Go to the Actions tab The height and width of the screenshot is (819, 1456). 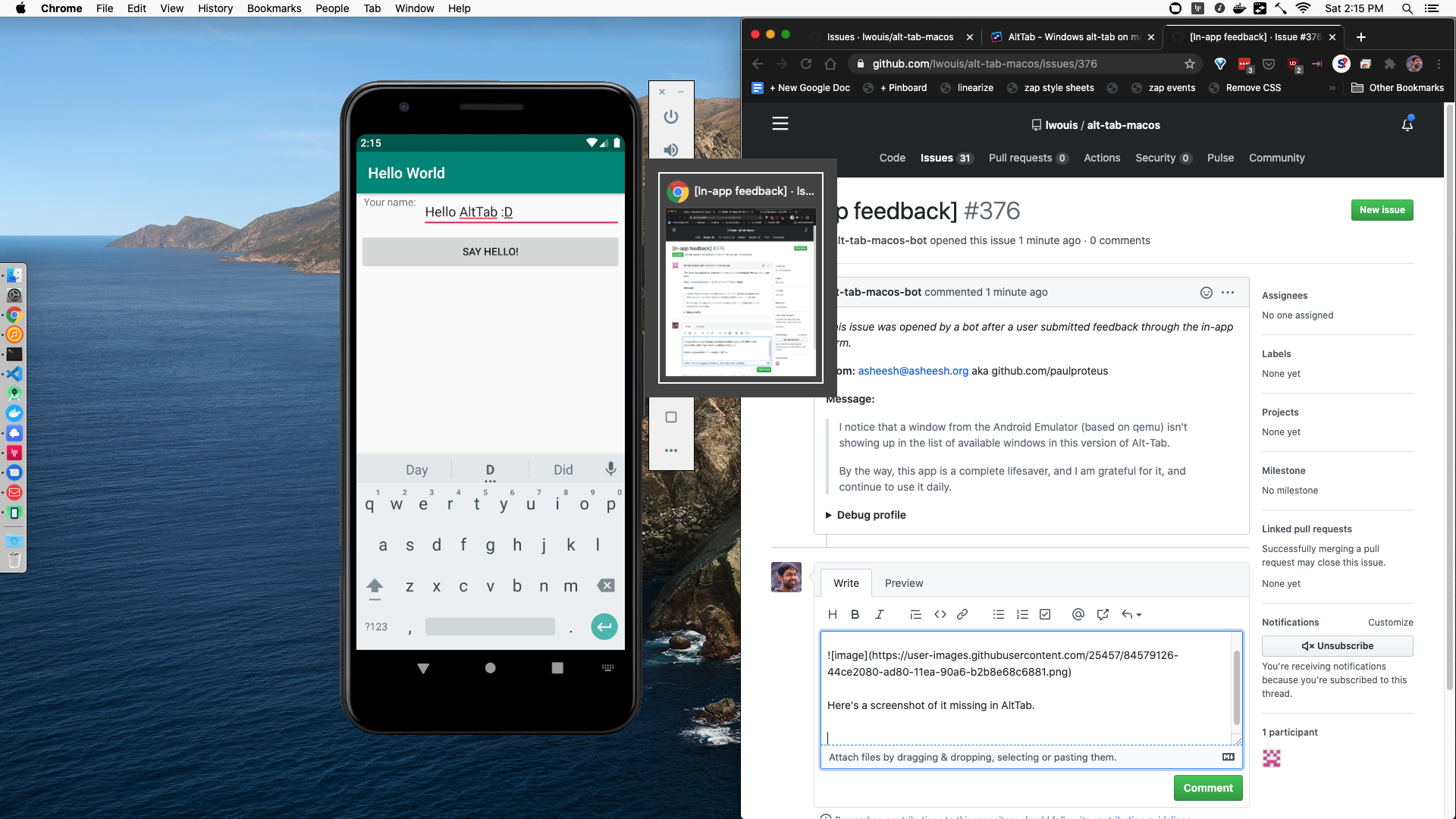click(x=1102, y=158)
